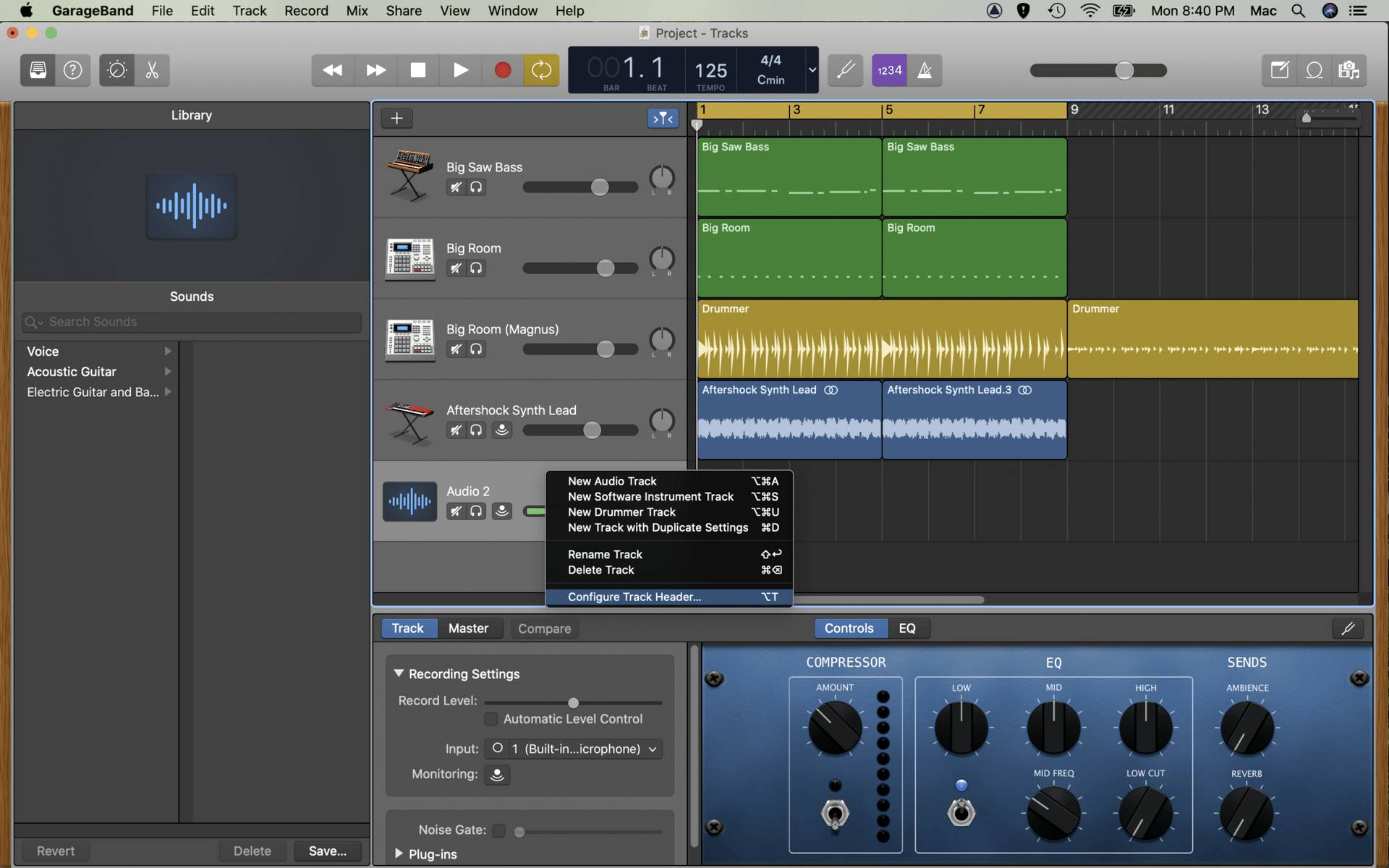
Task: Switch to the Master tab
Action: click(x=470, y=628)
